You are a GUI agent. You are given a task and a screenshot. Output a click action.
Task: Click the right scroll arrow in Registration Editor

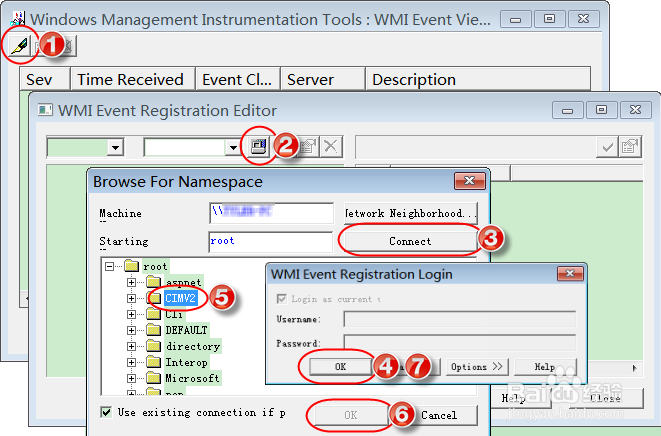coord(635,368)
